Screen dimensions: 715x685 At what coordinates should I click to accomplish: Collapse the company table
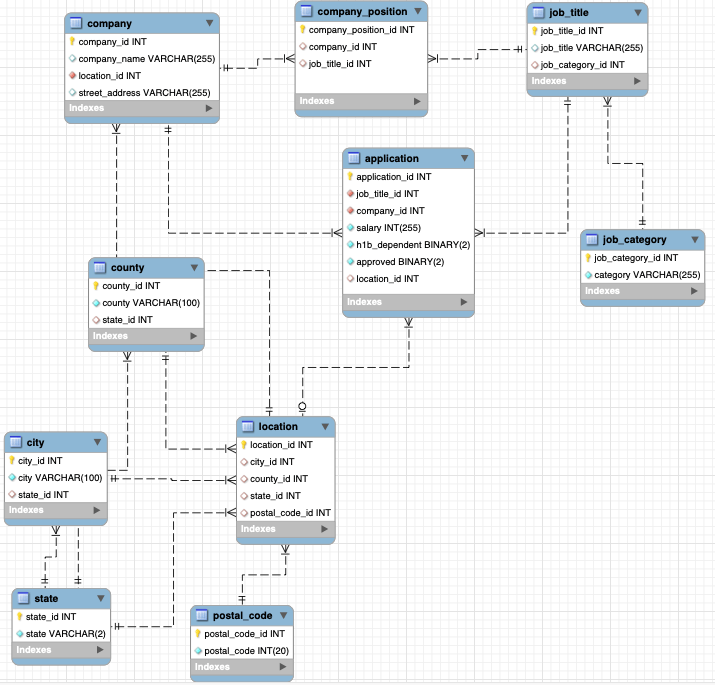(209, 23)
